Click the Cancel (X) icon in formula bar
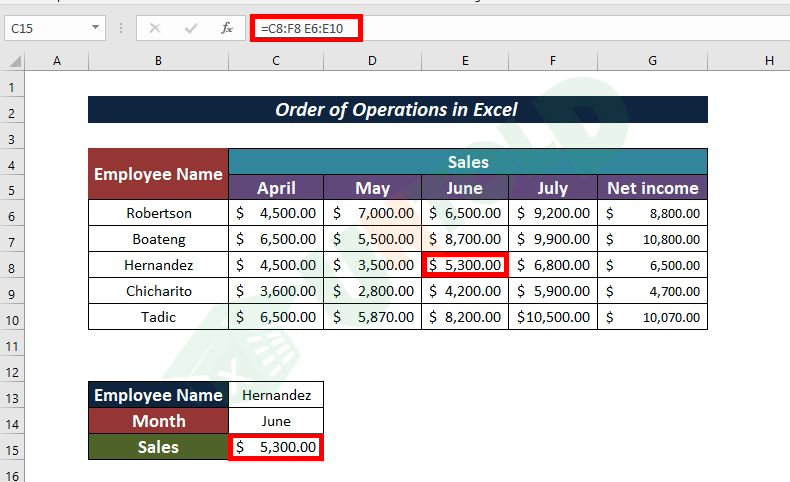The height and width of the screenshot is (482, 790). click(x=155, y=29)
